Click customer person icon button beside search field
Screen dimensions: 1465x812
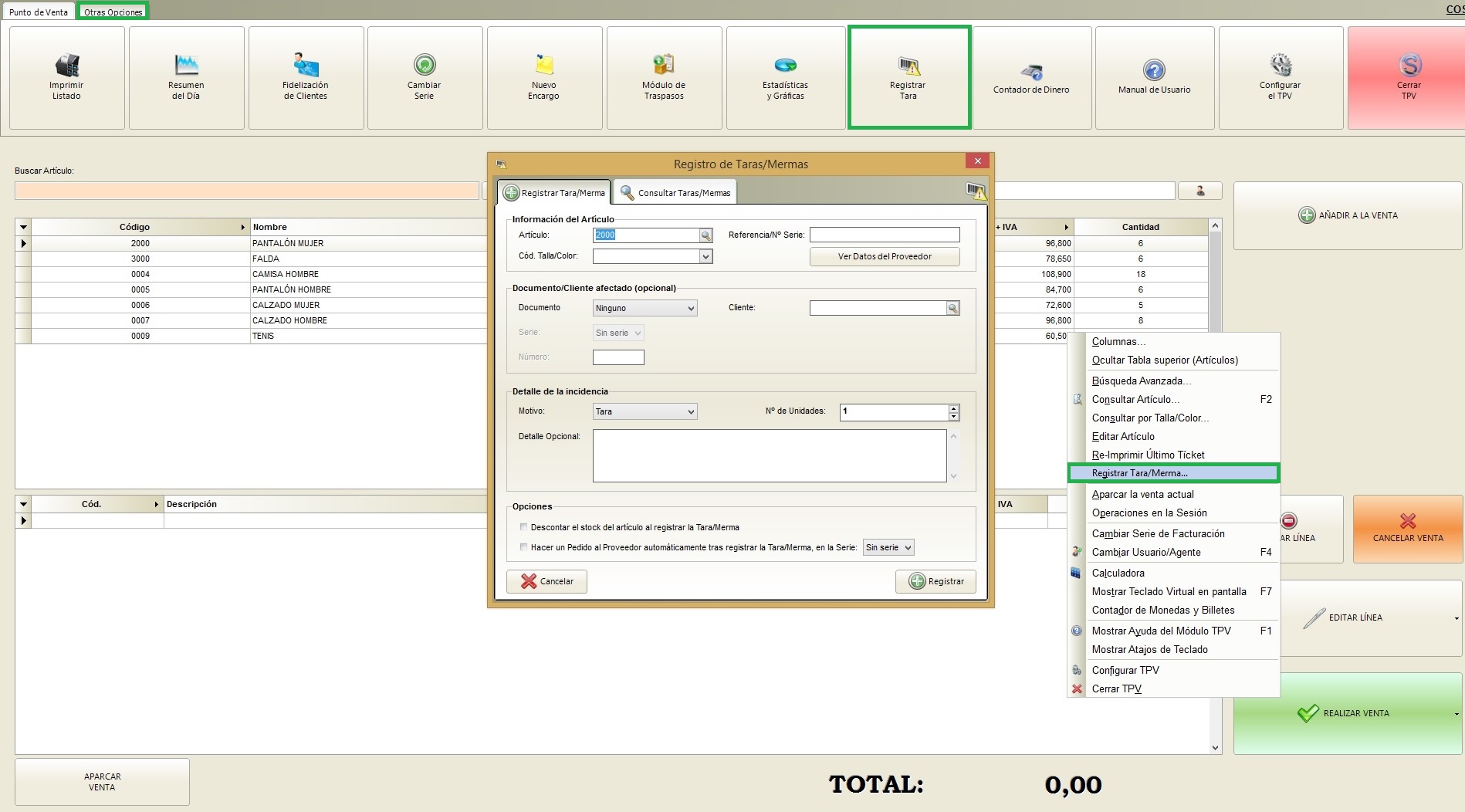[x=1200, y=191]
